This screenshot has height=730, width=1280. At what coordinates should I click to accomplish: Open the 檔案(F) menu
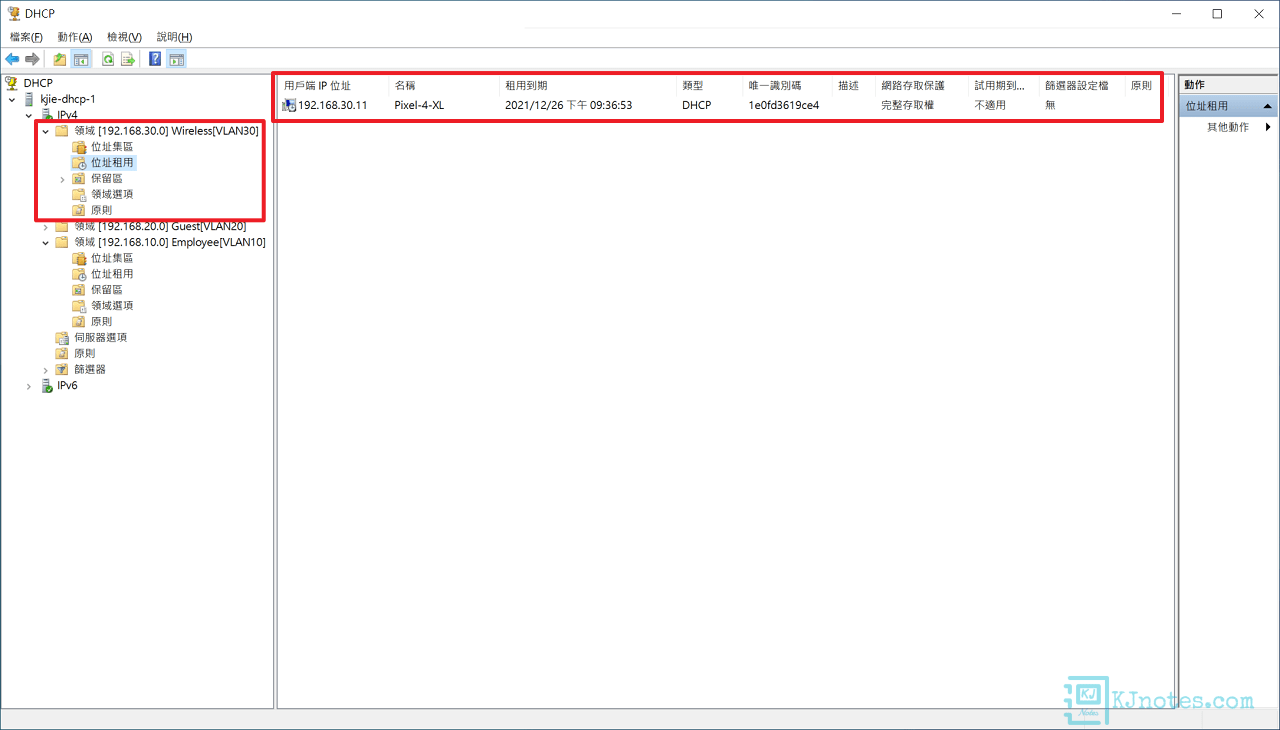coord(26,37)
